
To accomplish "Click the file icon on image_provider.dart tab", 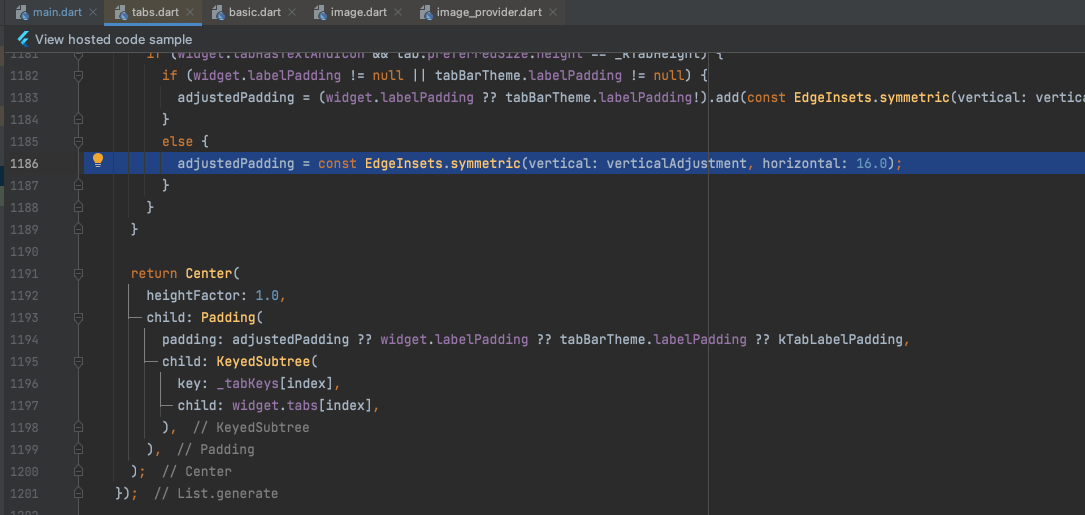I will (426, 12).
